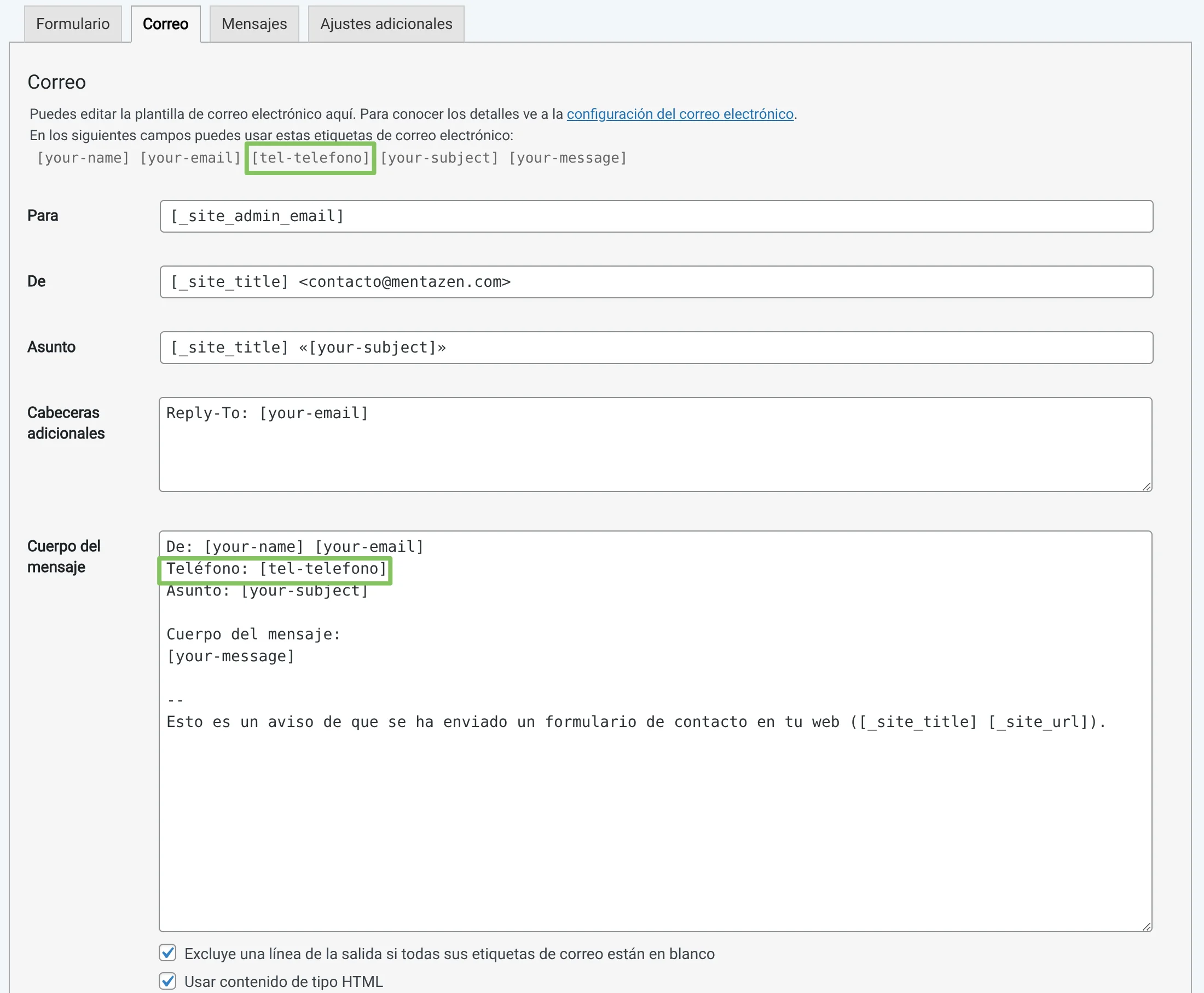Switch to the Mensajes tab
The width and height of the screenshot is (1204, 993).
(x=254, y=24)
